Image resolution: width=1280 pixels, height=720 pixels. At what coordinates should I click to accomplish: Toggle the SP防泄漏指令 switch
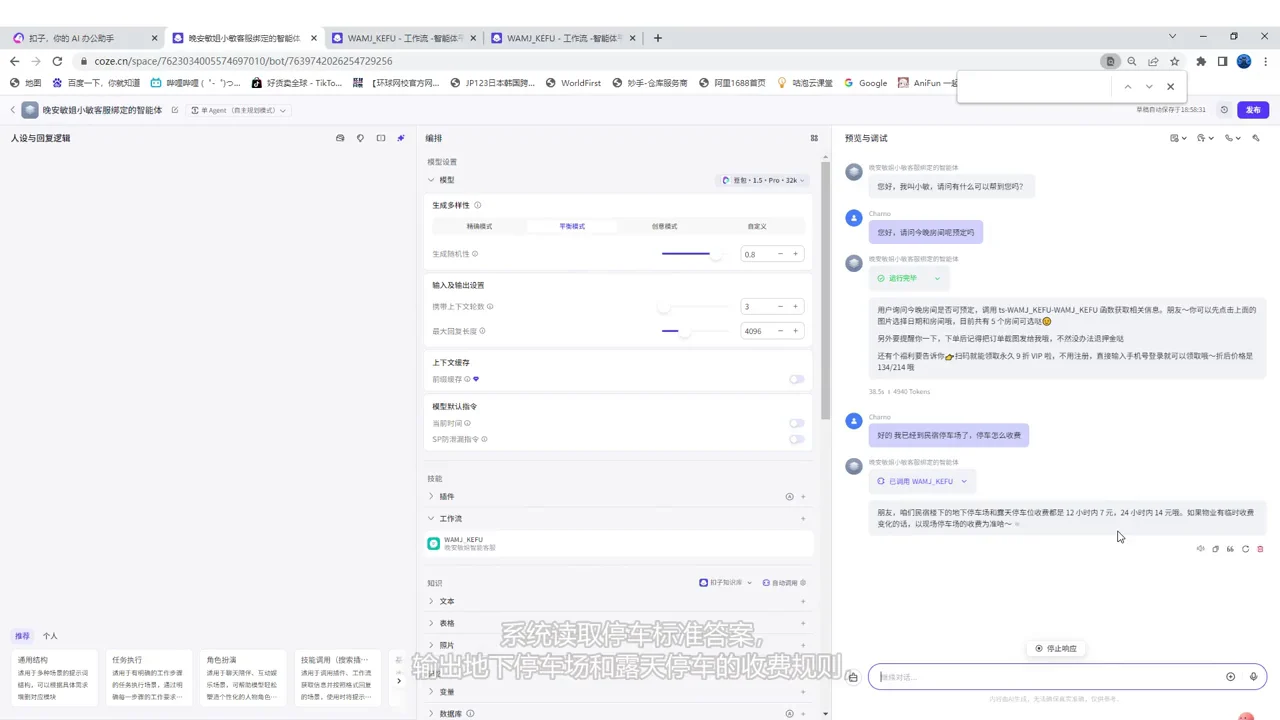[x=796, y=439]
